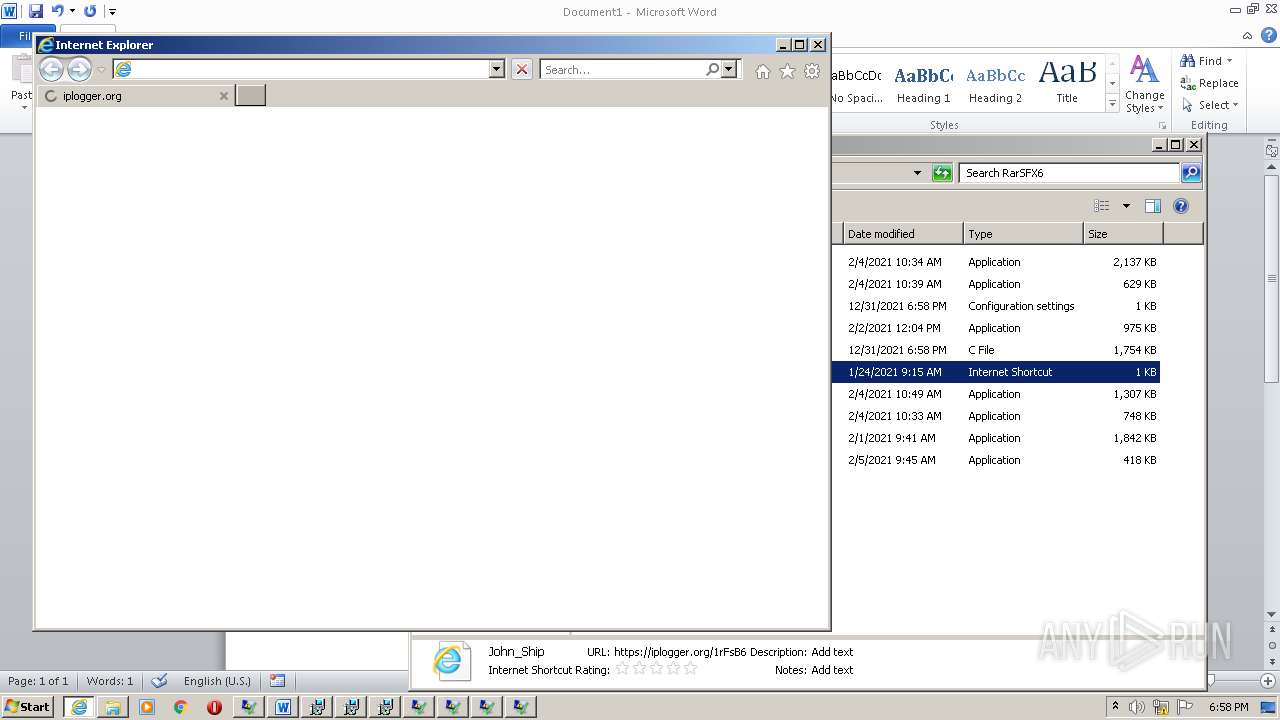The image size is (1280, 720).
Task: Click the Words: 1 counter
Action: (109, 681)
